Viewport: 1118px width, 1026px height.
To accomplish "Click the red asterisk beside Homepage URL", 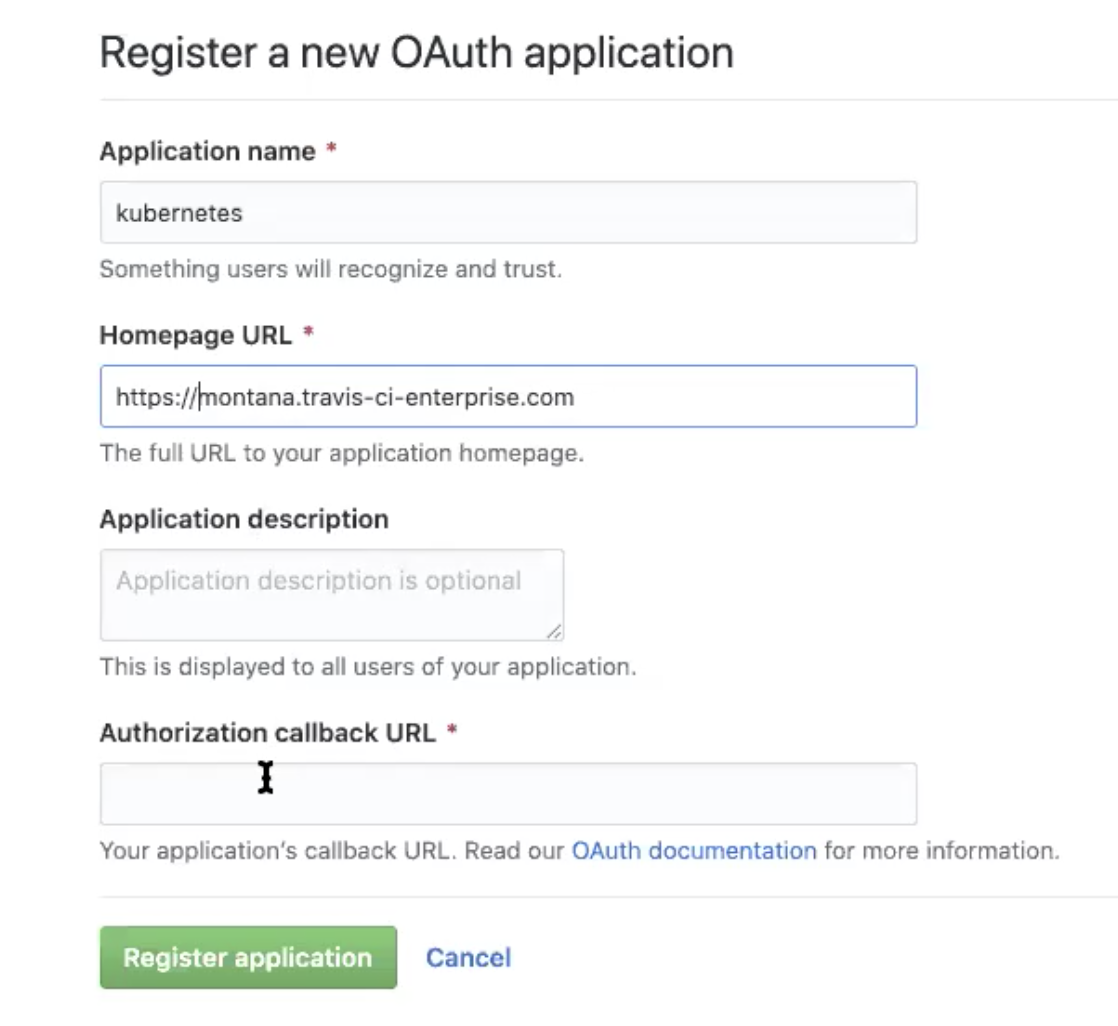I will click(308, 336).
